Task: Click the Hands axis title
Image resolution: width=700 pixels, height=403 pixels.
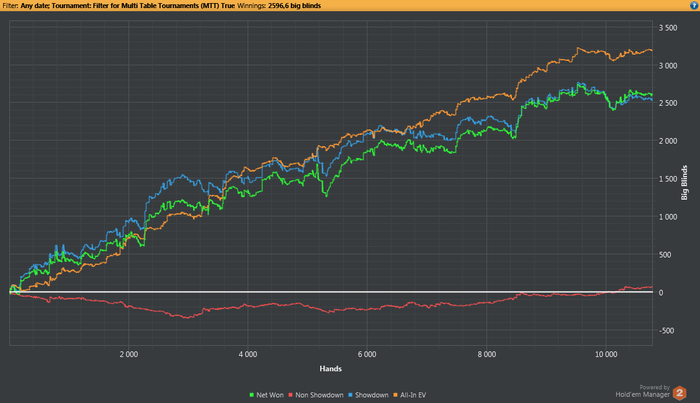Action: (x=330, y=369)
